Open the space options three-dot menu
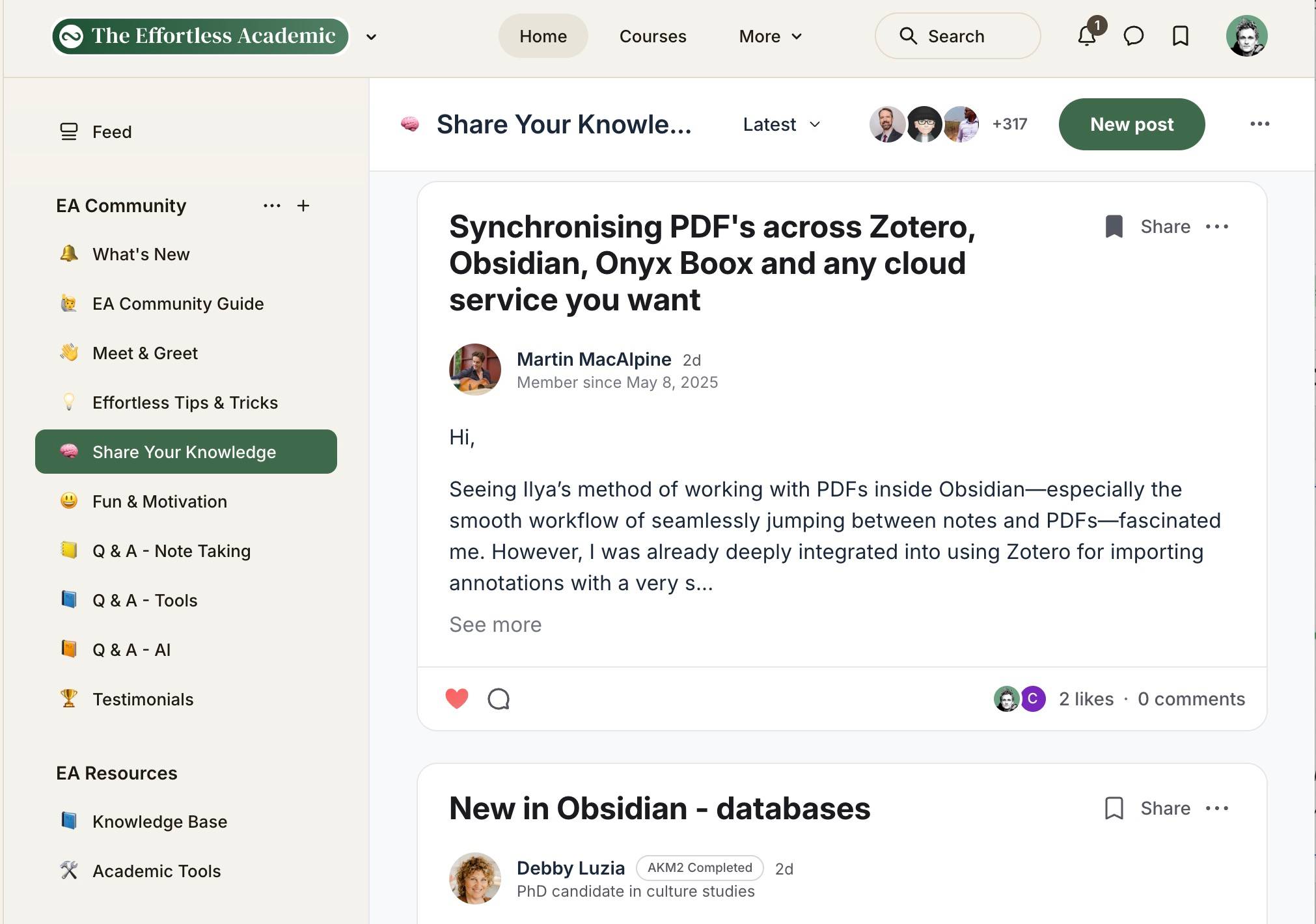 coord(1259,124)
